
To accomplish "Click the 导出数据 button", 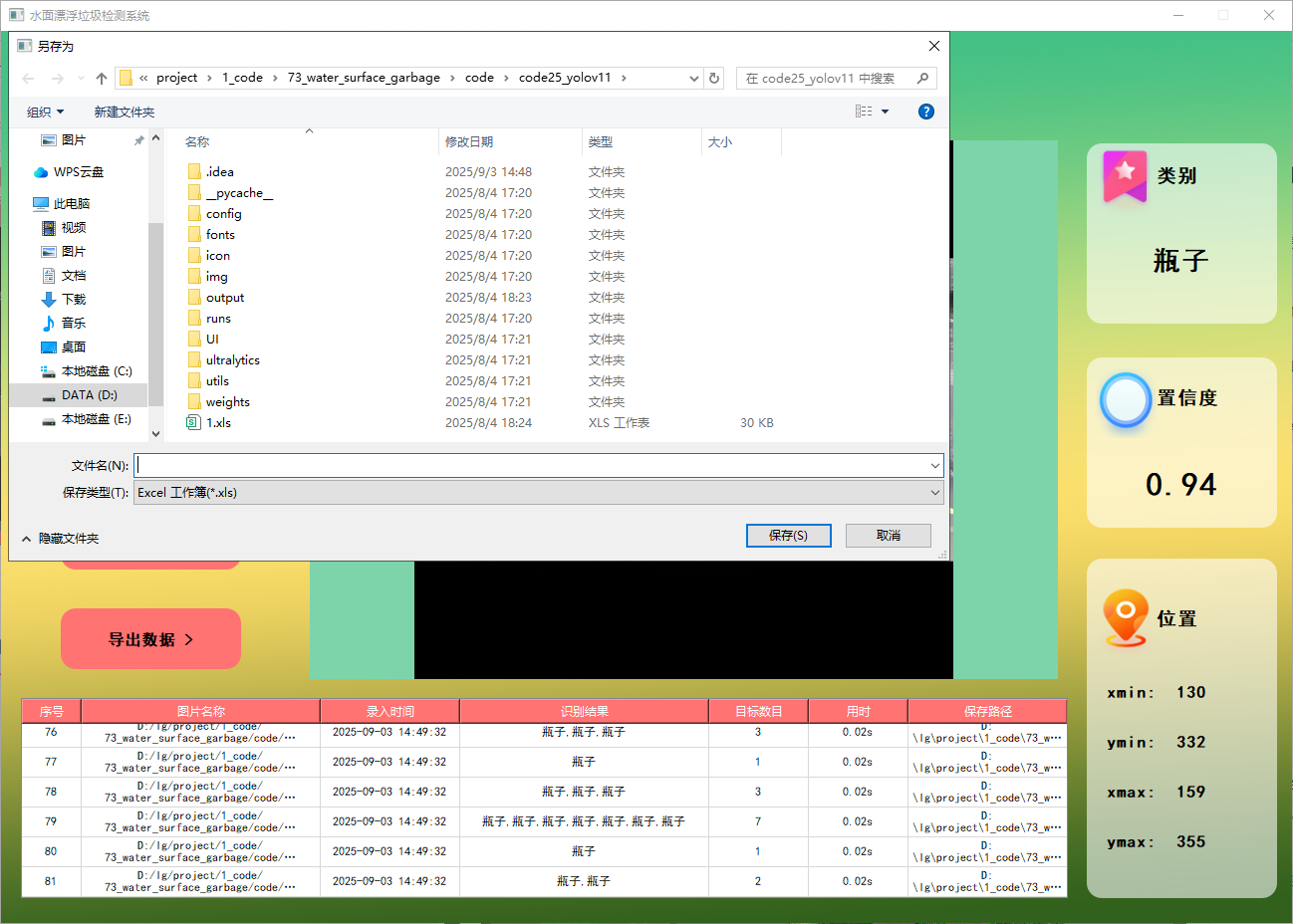I will (x=150, y=639).
